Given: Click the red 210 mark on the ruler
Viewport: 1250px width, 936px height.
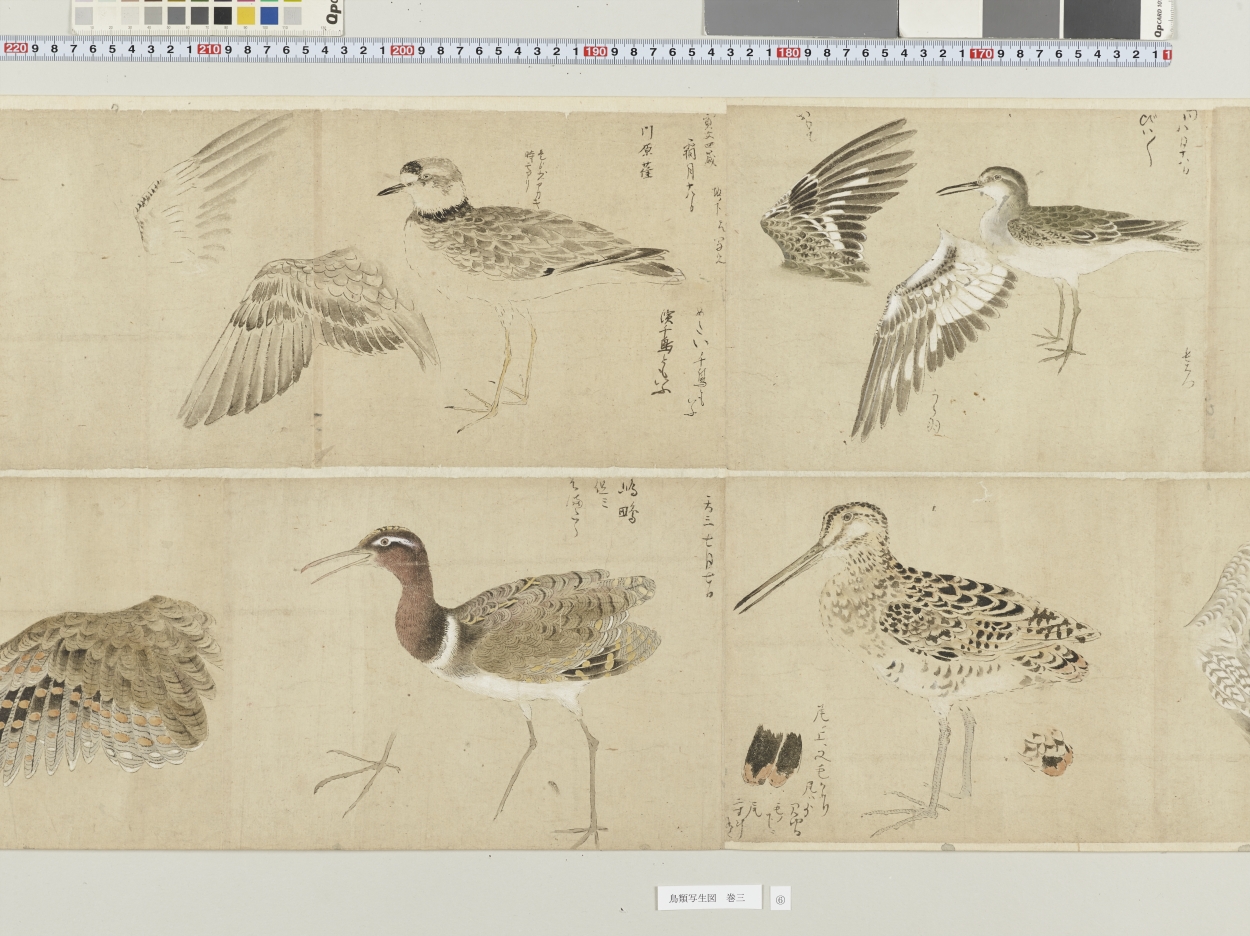Looking at the screenshot, I should point(209,49).
